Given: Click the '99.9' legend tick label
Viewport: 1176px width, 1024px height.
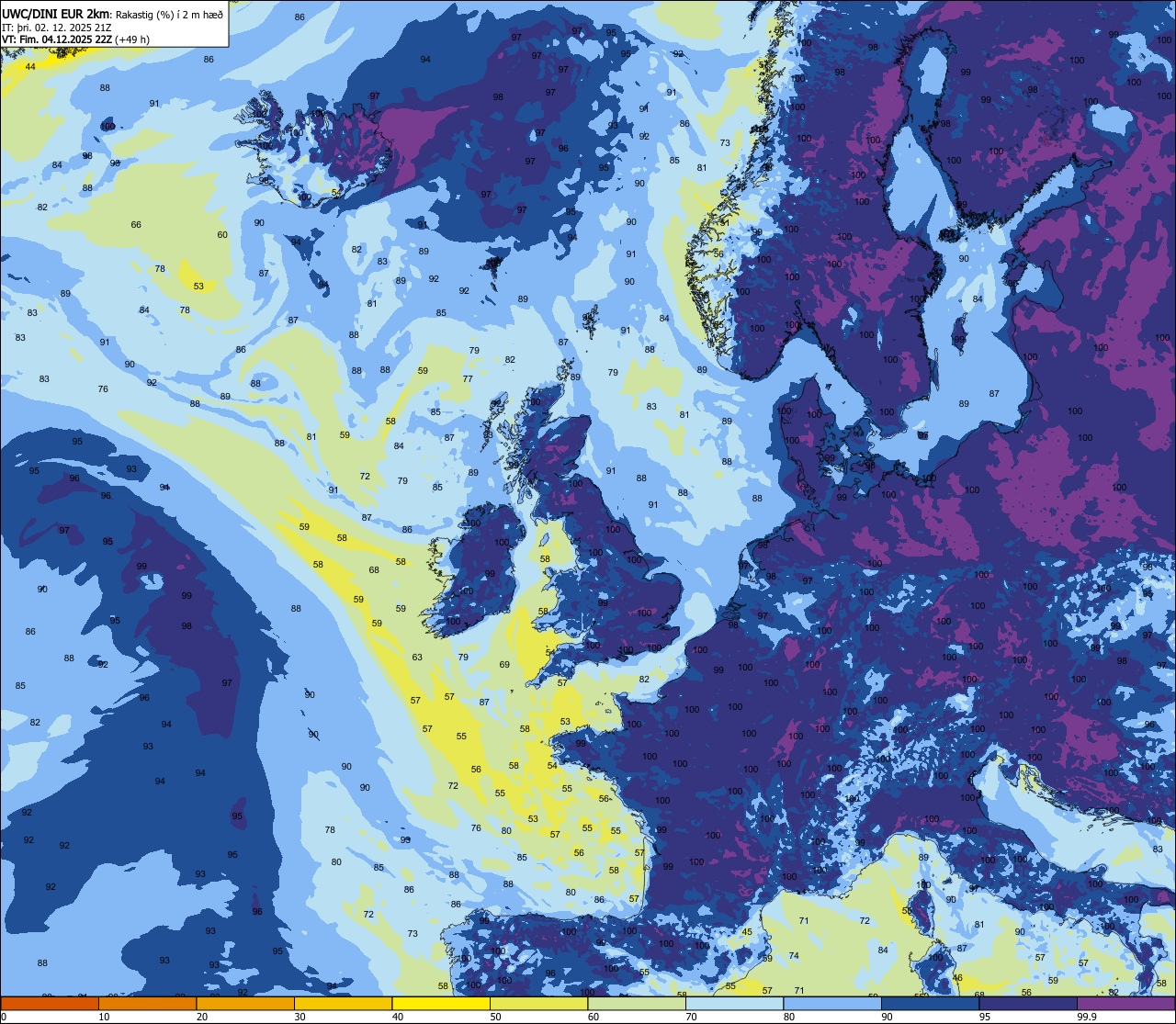Looking at the screenshot, I should click(1086, 1017).
